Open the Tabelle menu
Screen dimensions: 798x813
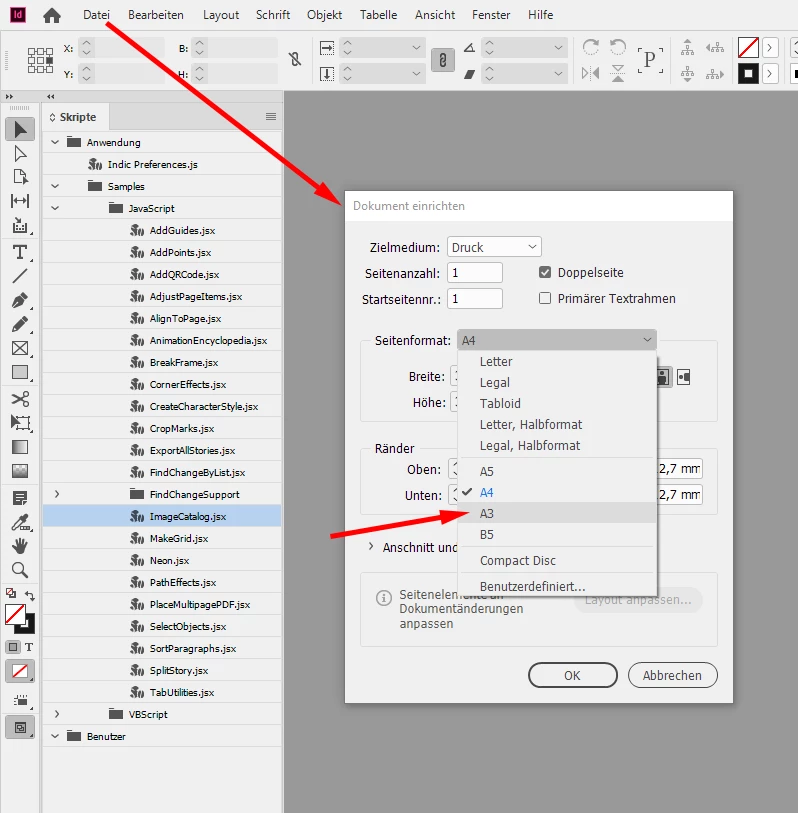[379, 15]
